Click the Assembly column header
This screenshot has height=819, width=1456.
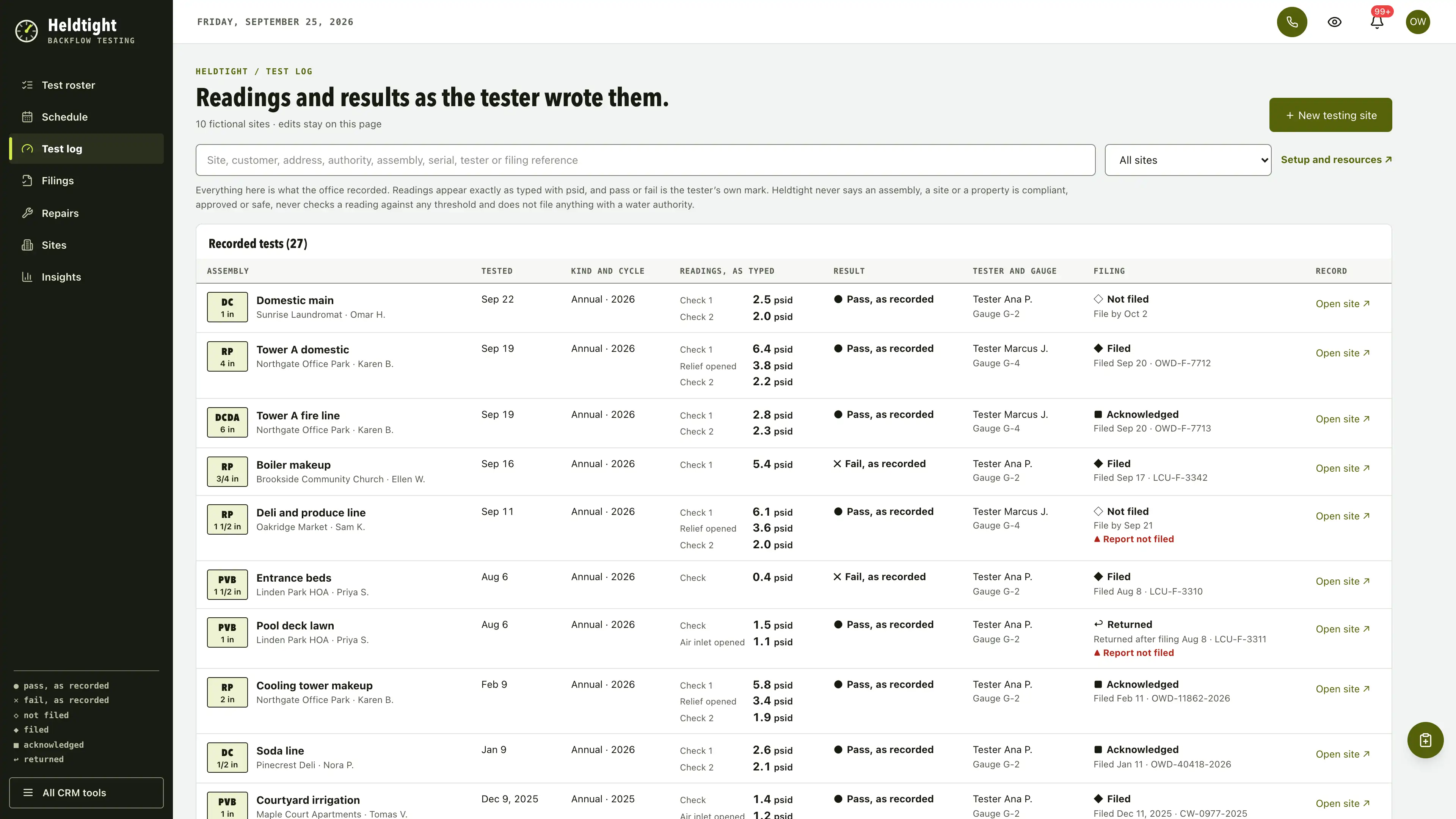[228, 271]
